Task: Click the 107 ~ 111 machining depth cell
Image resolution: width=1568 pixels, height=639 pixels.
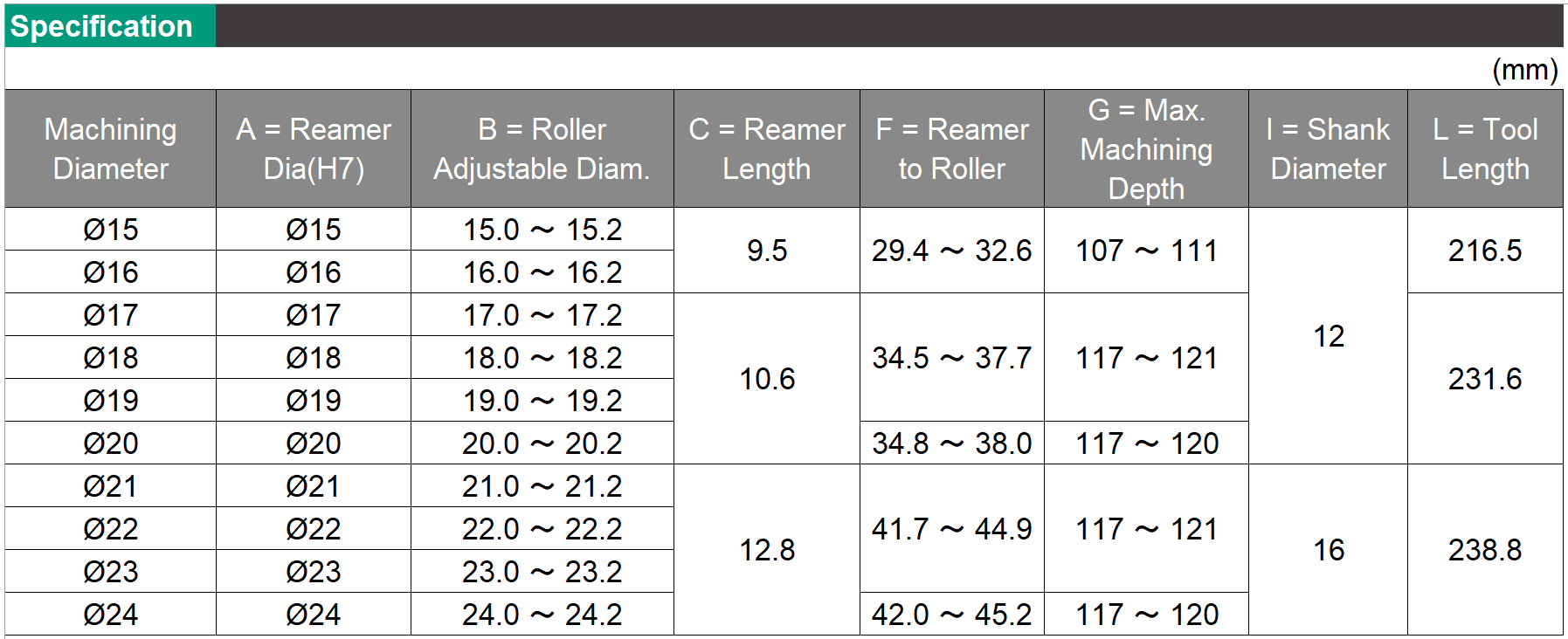Action: point(1146,251)
